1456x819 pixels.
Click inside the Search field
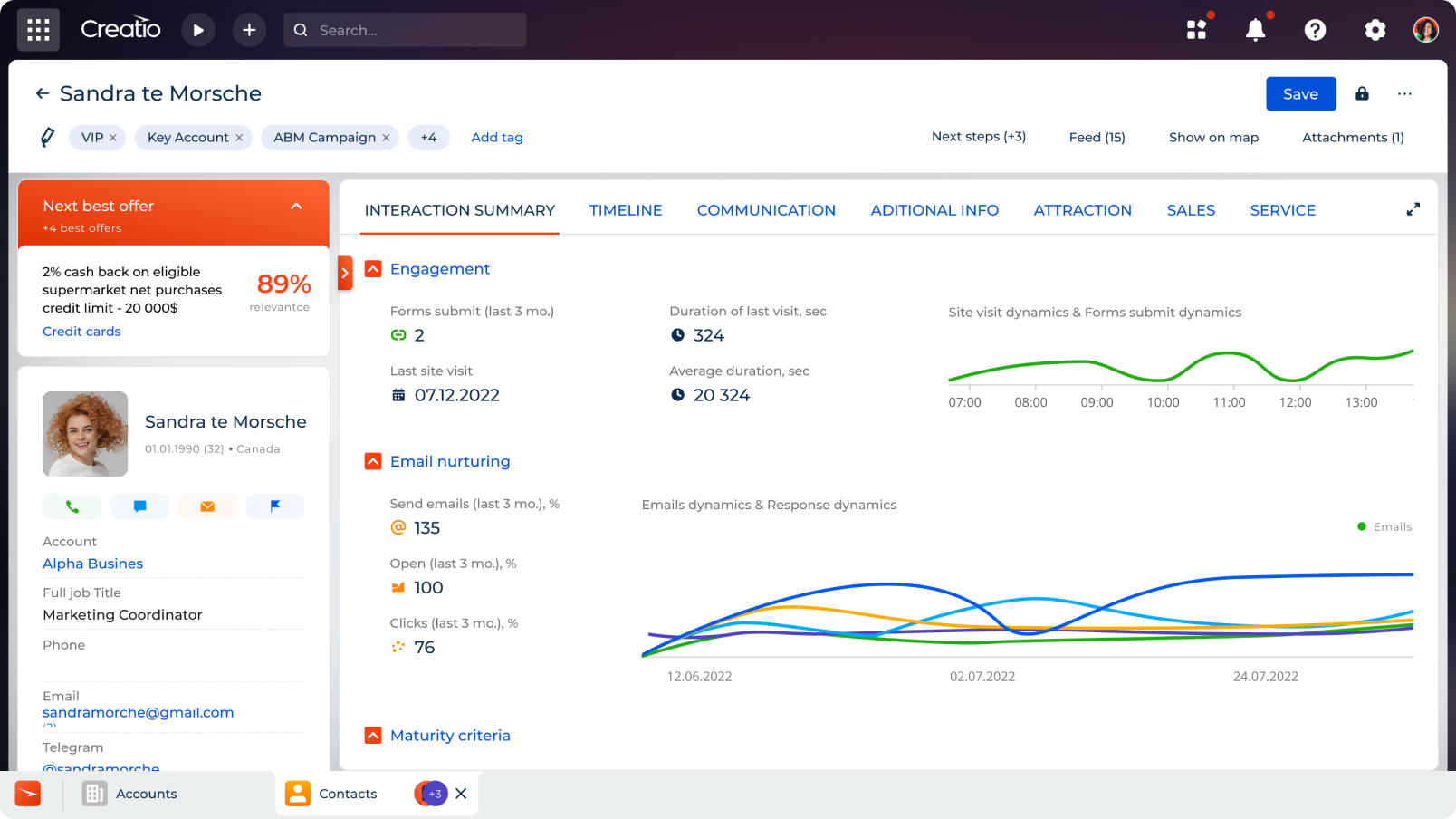(x=405, y=29)
